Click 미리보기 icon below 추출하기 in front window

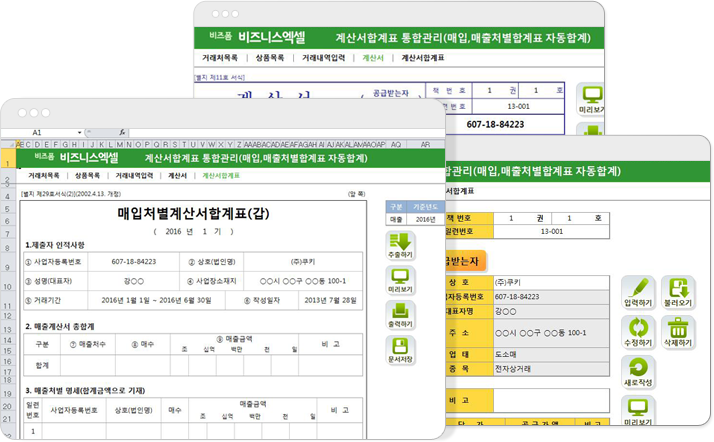coord(400,281)
